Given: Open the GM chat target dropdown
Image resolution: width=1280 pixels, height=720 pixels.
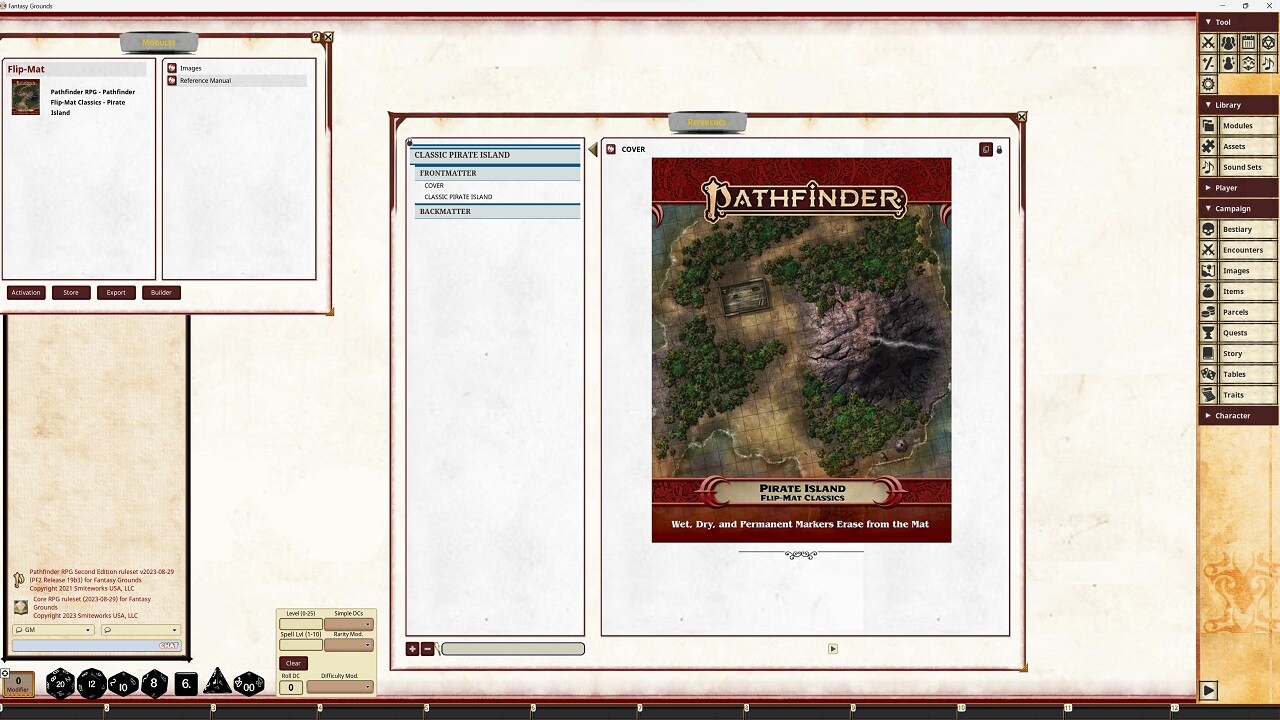Looking at the screenshot, I should (x=52, y=630).
